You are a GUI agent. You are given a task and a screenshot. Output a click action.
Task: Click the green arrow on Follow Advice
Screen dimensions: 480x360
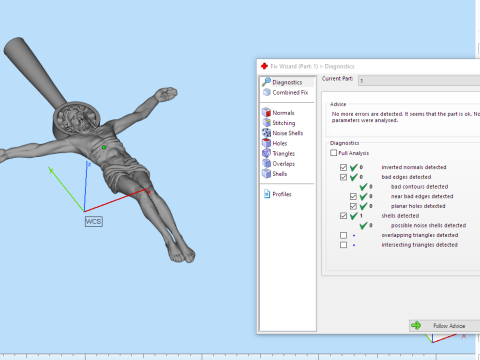pos(416,325)
